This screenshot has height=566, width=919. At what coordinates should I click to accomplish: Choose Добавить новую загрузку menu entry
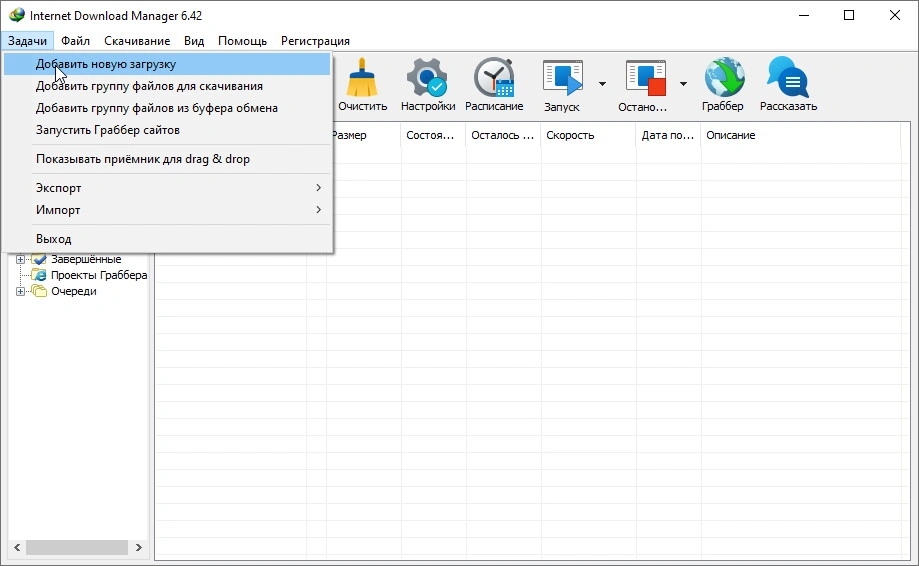(x=167, y=64)
